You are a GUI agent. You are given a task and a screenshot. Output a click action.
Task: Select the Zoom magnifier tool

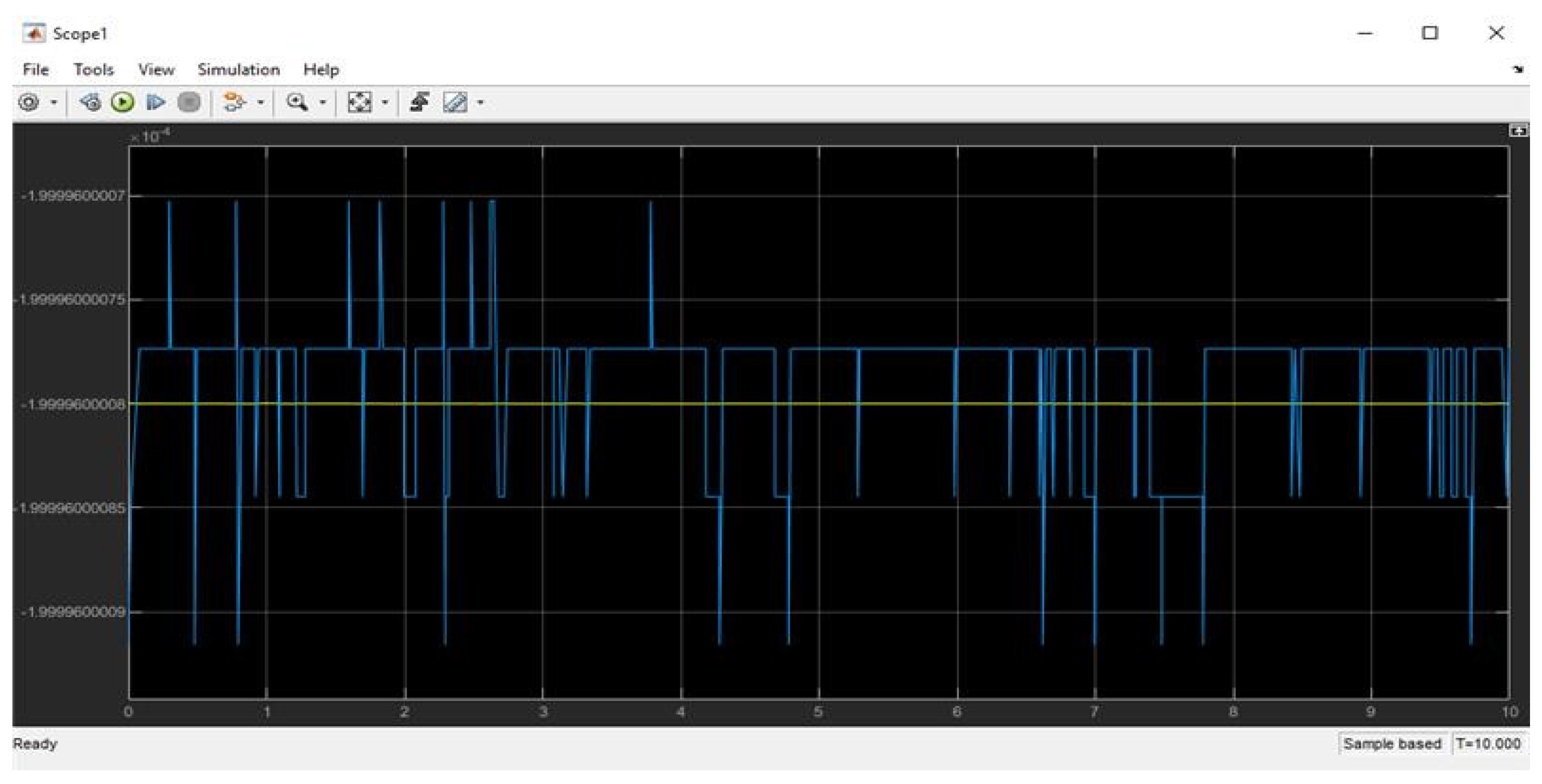pyautogui.click(x=297, y=103)
